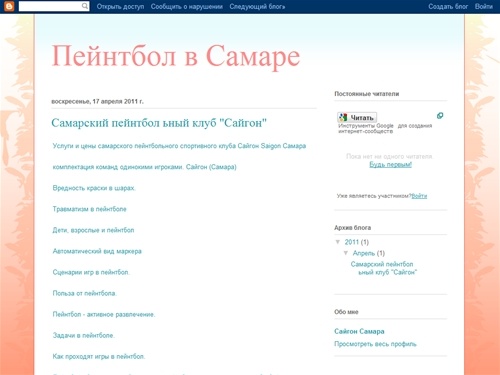Screen dimensions: 500x375
Task: Open the Апрель archive link
Action: click(364, 253)
